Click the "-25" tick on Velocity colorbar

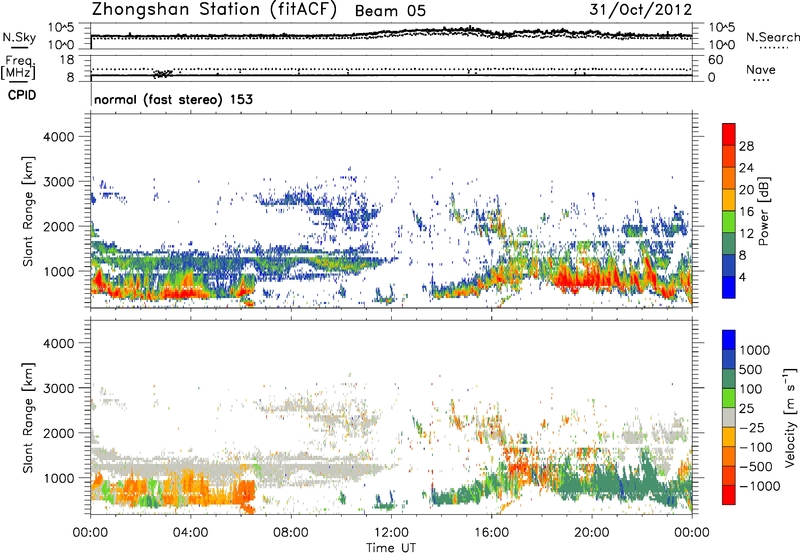click(752, 427)
